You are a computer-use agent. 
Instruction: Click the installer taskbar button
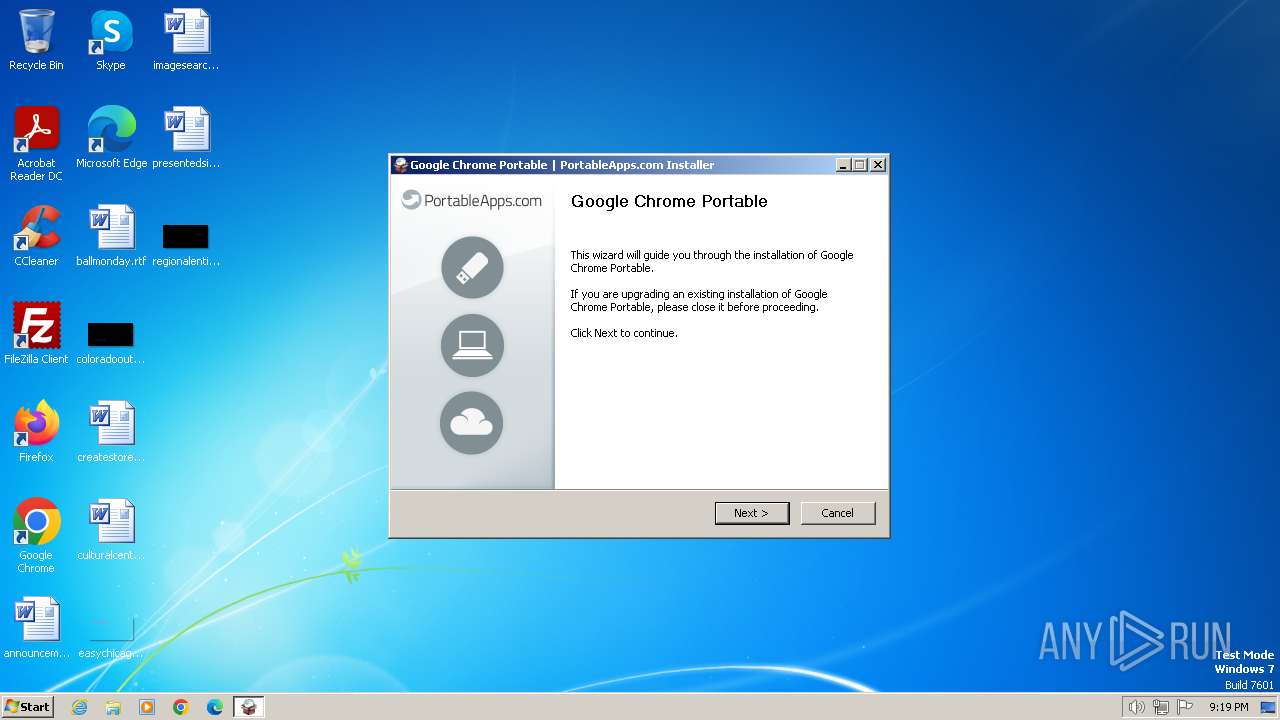point(249,707)
